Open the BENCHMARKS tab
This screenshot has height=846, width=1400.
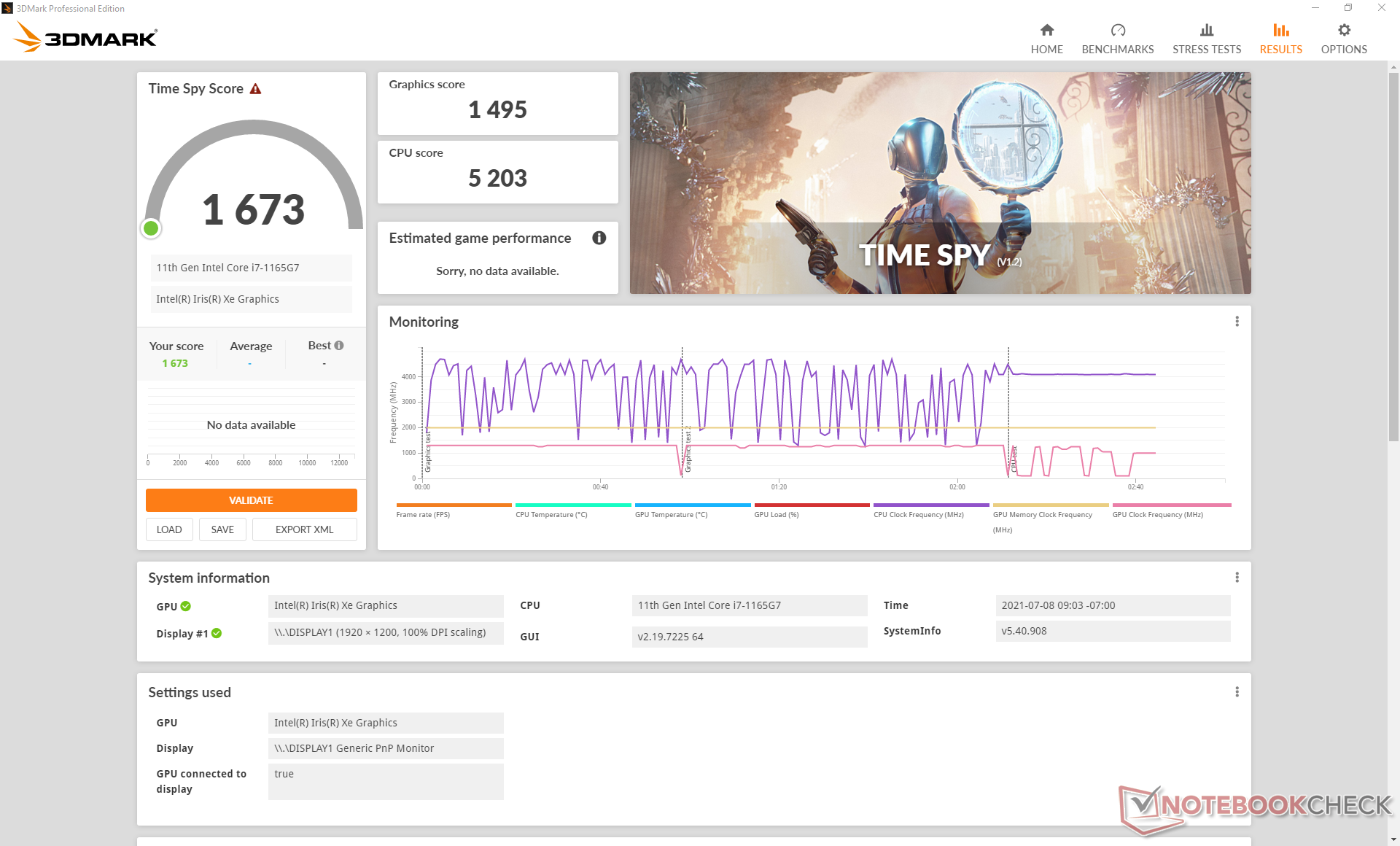pyautogui.click(x=1117, y=39)
